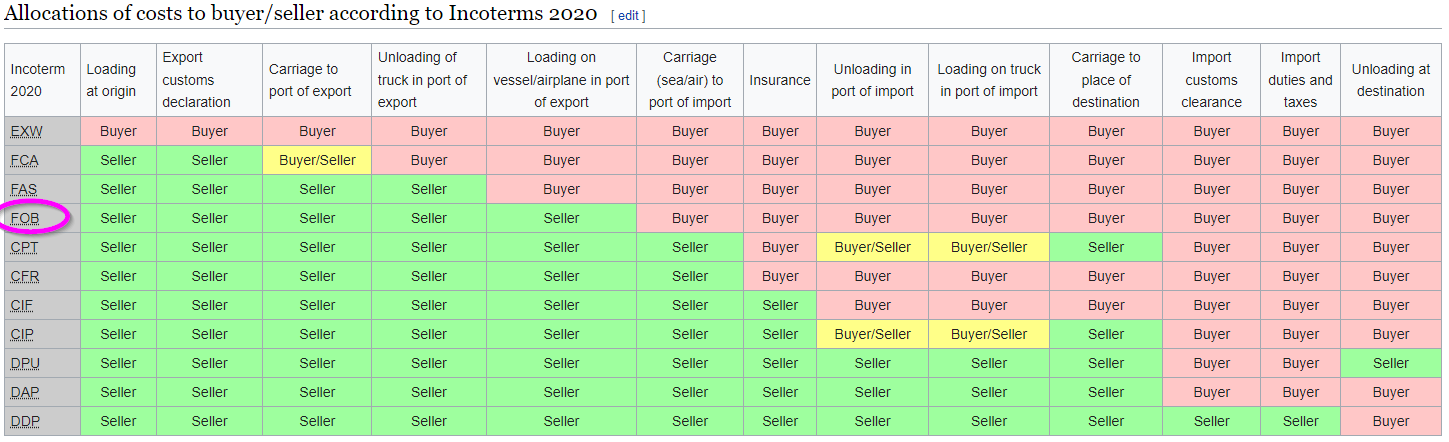
Task: Select the DPU row label
Action: [x=25, y=363]
